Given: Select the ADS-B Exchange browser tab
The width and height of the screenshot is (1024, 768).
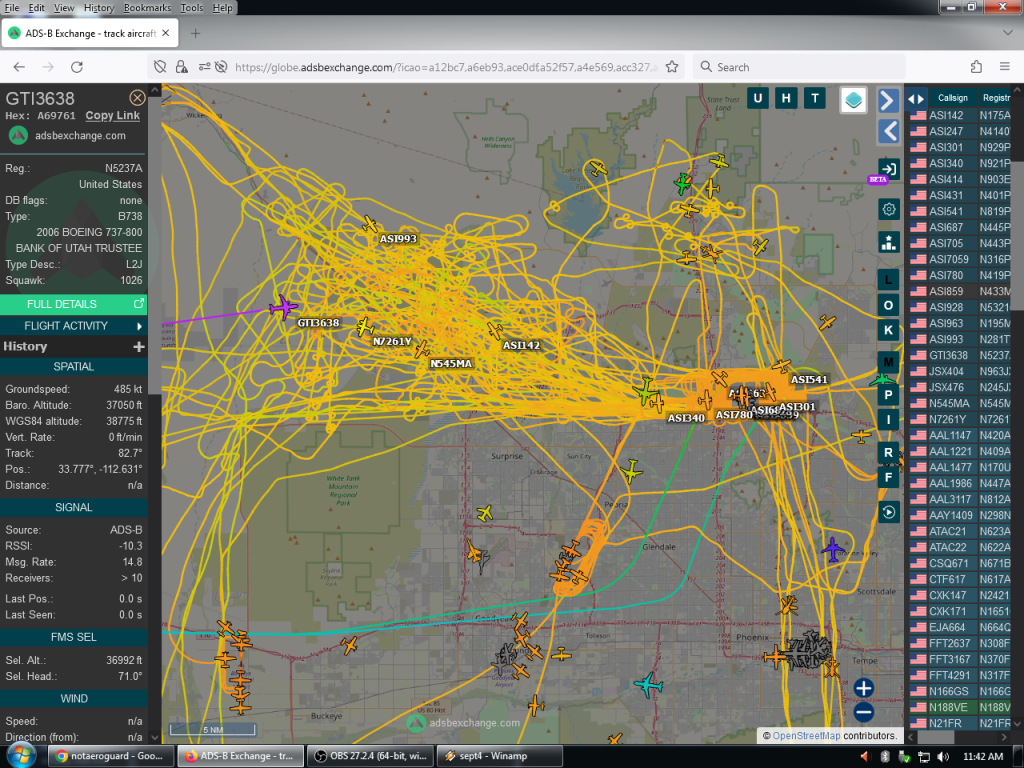Looking at the screenshot, I should [x=89, y=33].
